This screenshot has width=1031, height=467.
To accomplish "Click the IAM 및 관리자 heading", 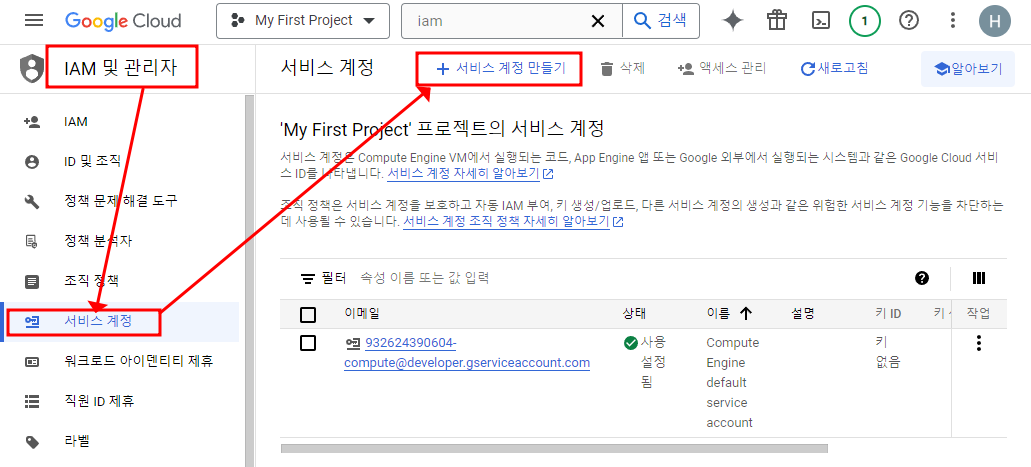I will (x=121, y=68).
